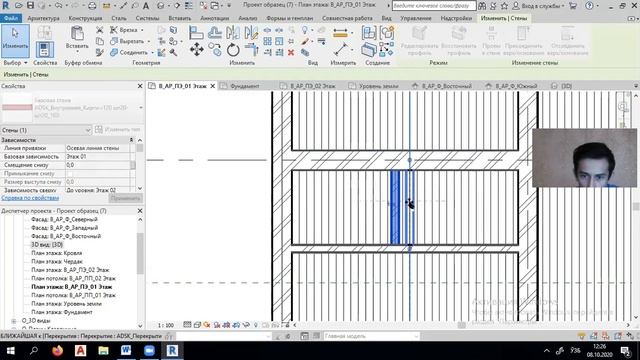Image resolution: width=640 pixels, height=360 pixels.
Task: Select the Copy tool beside Move
Action: pyautogui.click(x=215, y=50)
